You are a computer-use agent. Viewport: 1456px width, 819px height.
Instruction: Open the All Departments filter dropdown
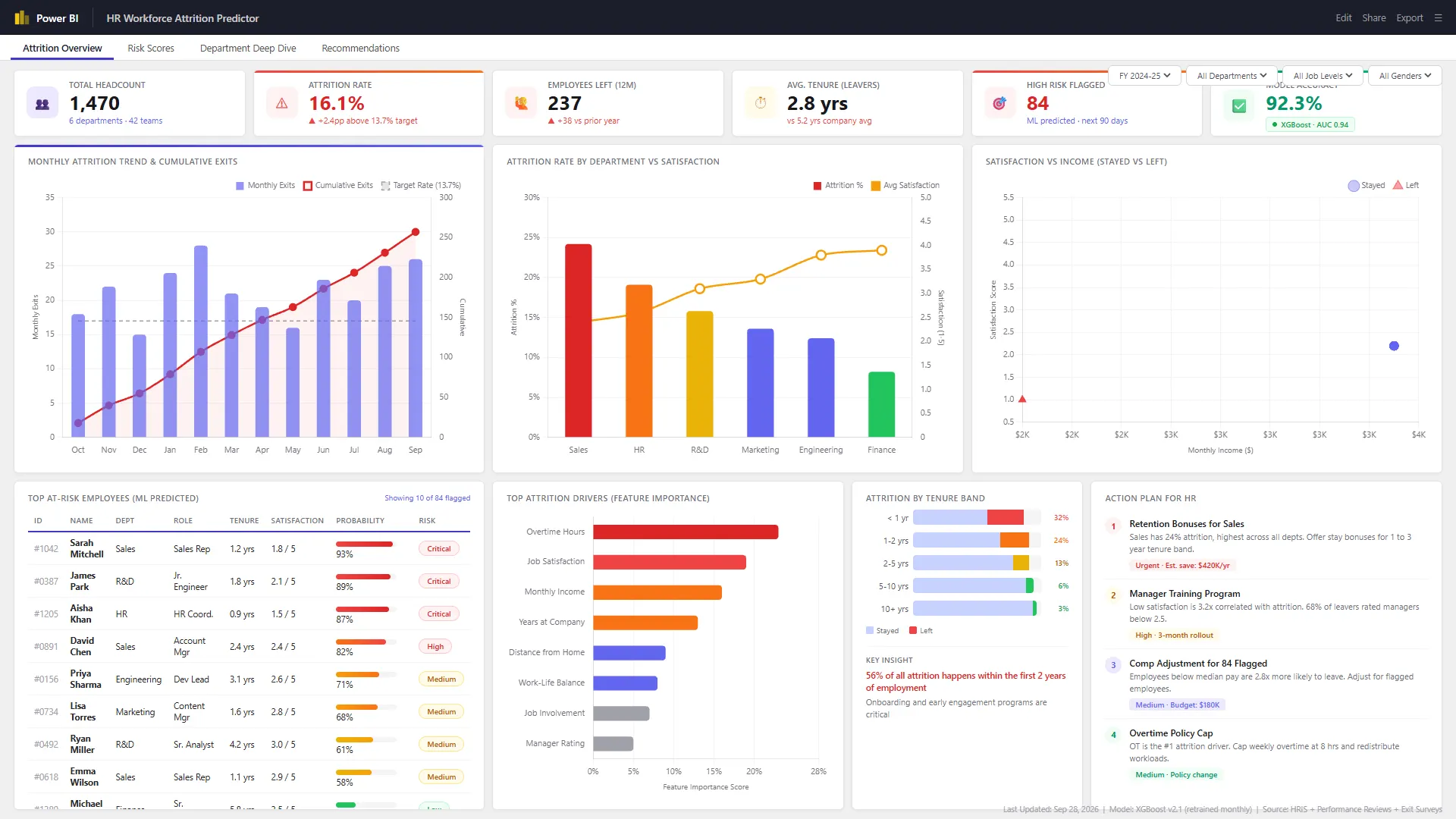[x=1232, y=76]
